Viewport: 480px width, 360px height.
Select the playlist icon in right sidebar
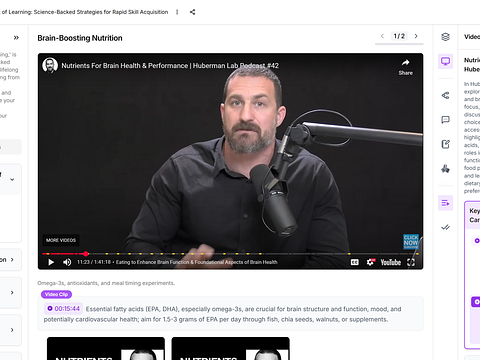(x=445, y=203)
